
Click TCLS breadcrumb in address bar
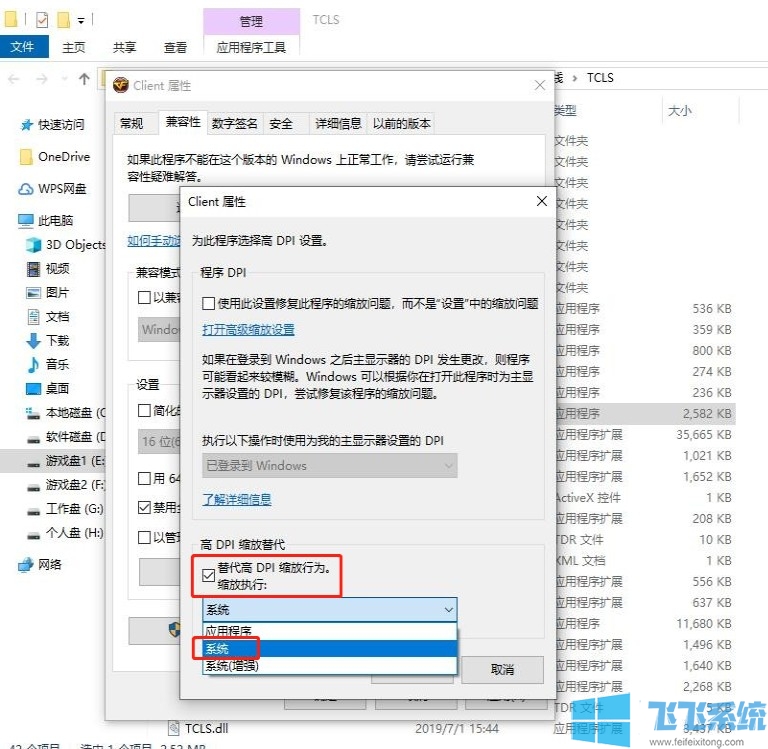[x=600, y=78]
